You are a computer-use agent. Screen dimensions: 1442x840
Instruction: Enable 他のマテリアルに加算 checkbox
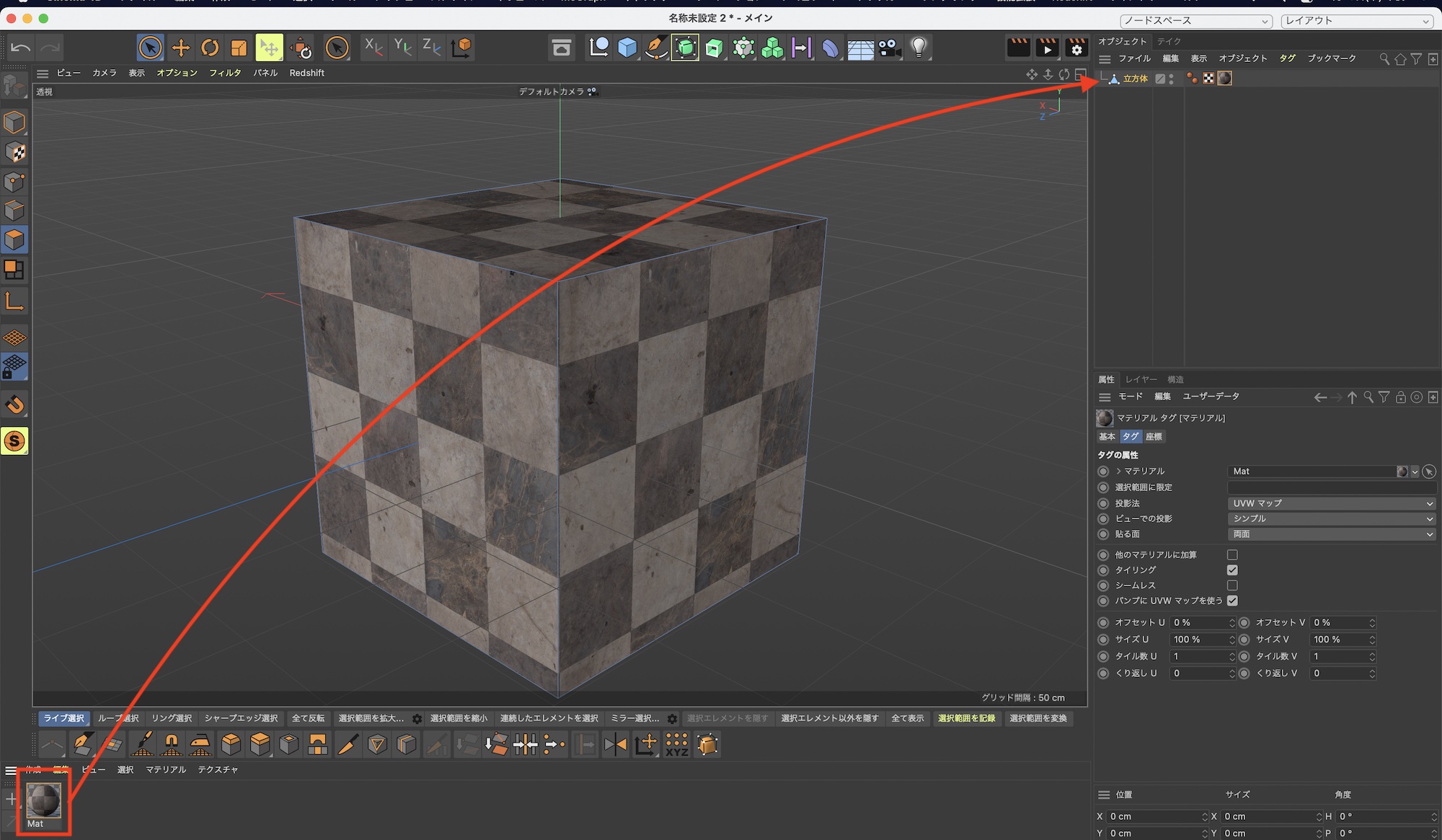pyautogui.click(x=1232, y=554)
